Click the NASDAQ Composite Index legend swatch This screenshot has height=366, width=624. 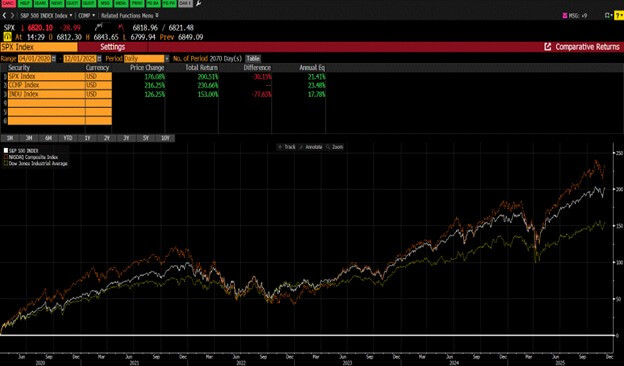(x=6, y=157)
